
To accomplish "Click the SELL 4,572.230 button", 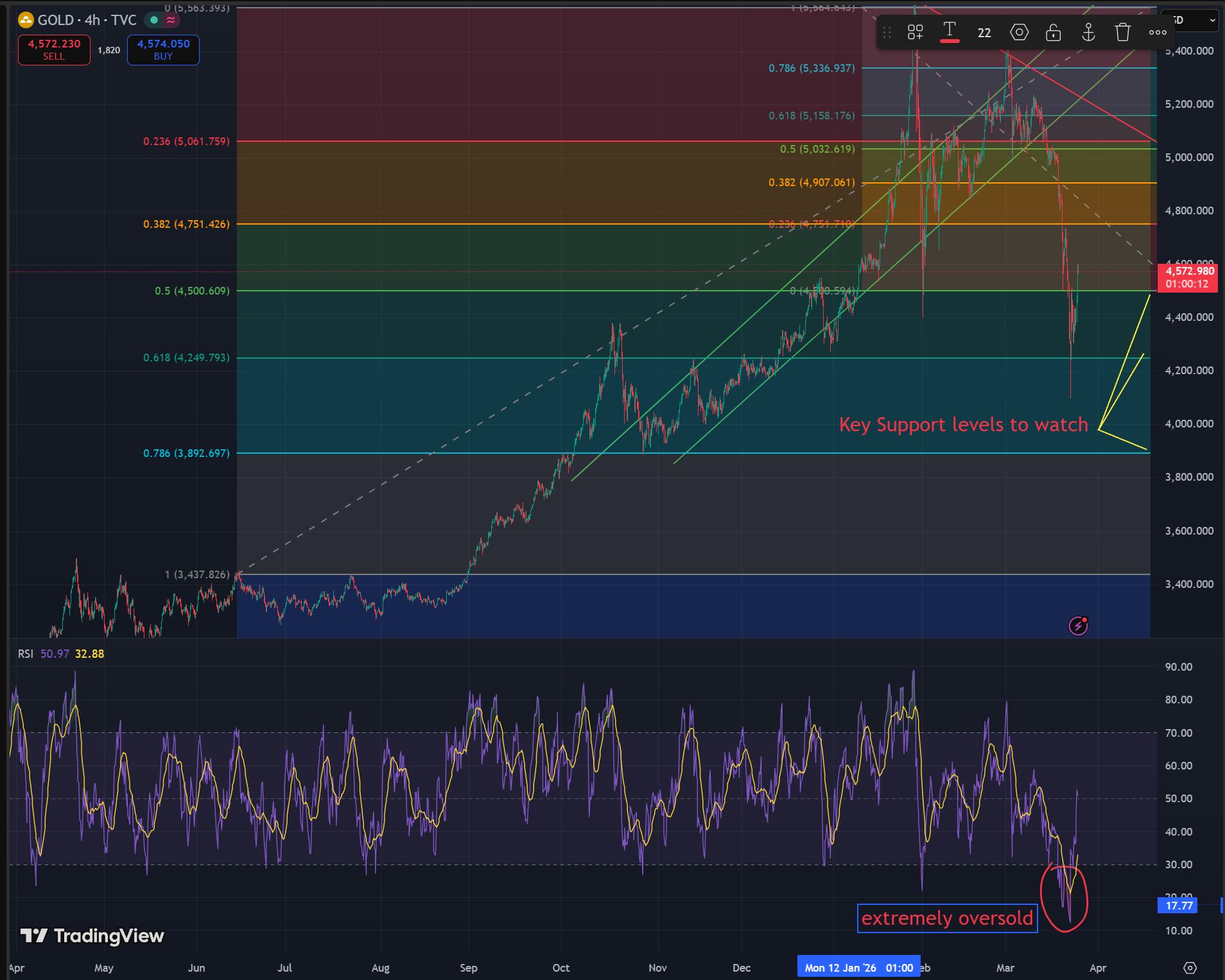I will click(54, 49).
